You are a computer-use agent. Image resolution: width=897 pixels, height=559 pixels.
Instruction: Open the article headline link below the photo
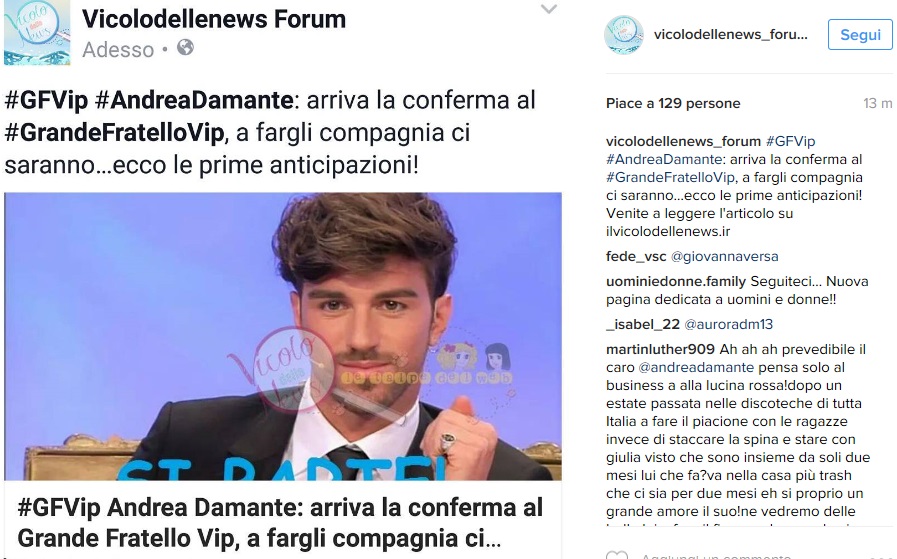pyautogui.click(x=280, y=522)
